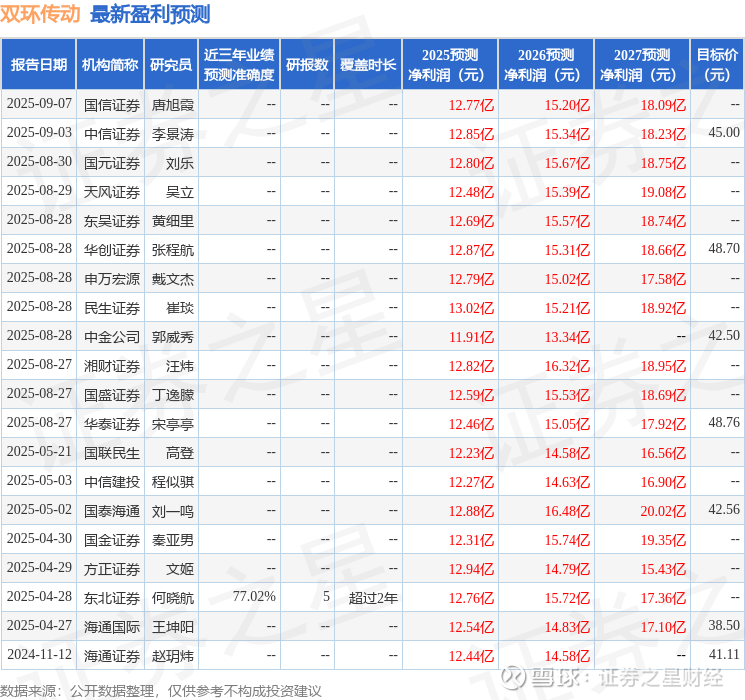The width and height of the screenshot is (745, 700).
Task: Select the 19.08亿 forecast value
Action: [663, 192]
